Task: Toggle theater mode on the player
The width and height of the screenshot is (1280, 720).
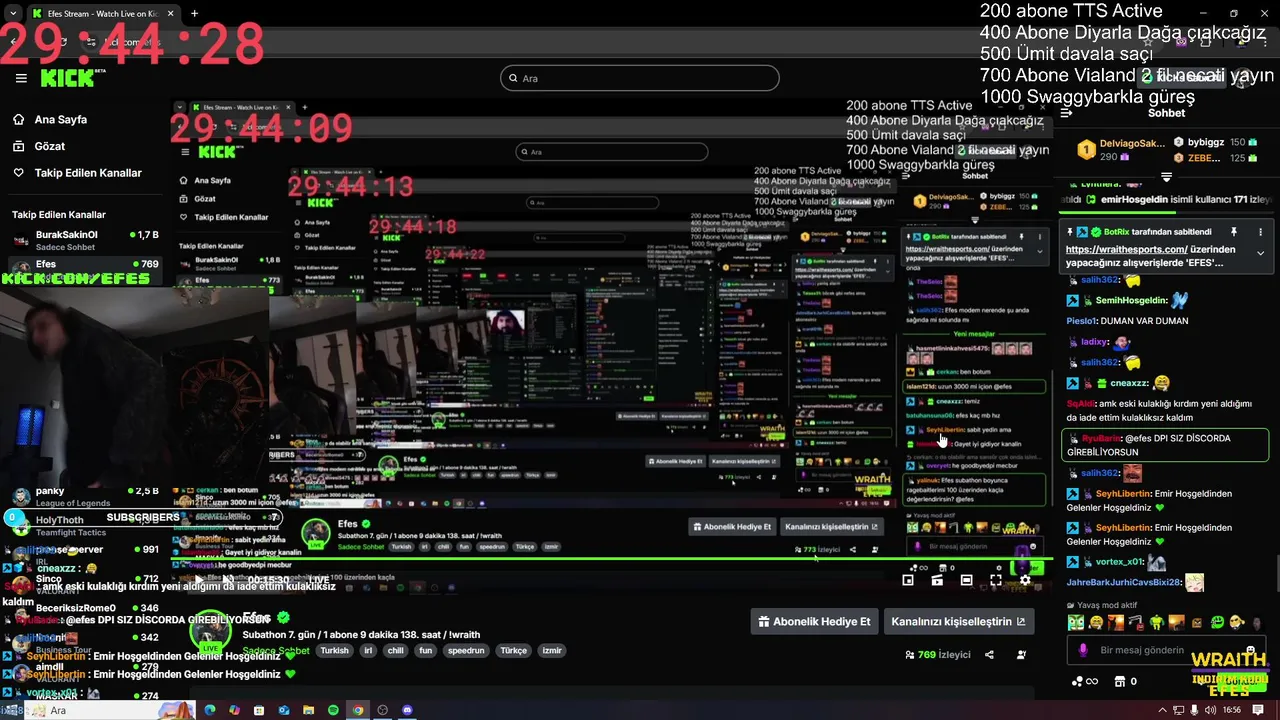Action: (966, 580)
